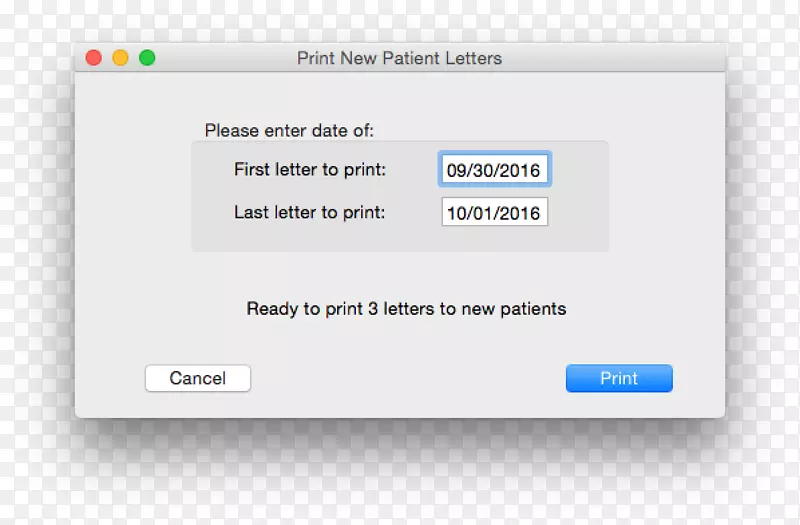
Task: Minimize the dialog with the yellow button
Action: click(x=120, y=58)
